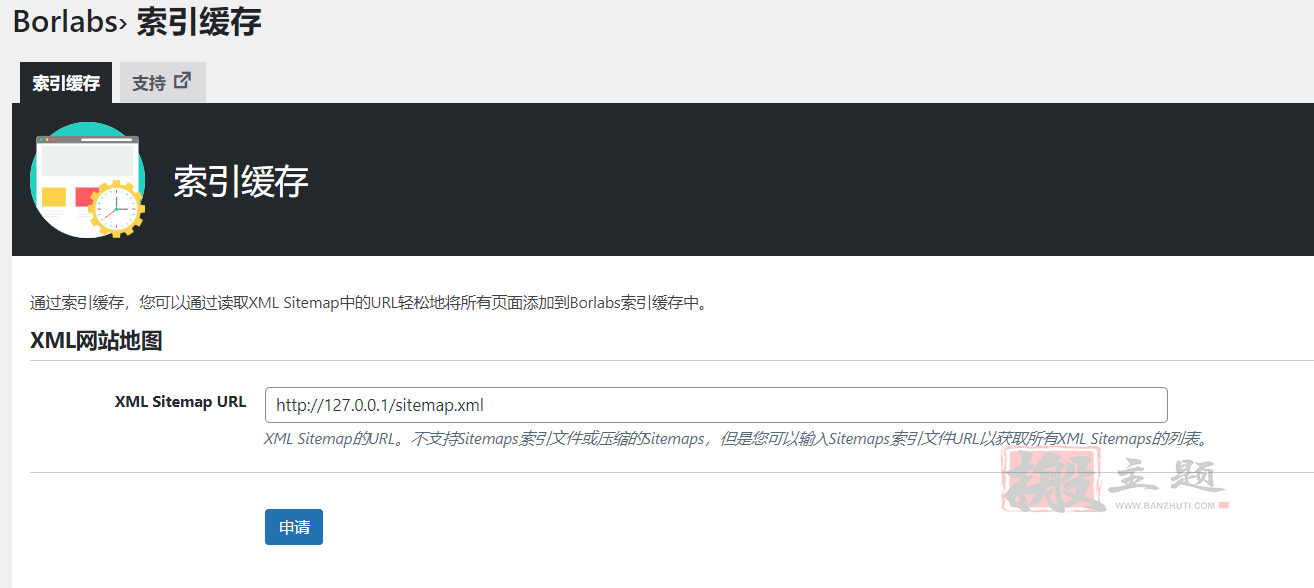Click the blue 申请 button
Screen dimensions: 1314x588
pyautogui.click(x=294, y=527)
